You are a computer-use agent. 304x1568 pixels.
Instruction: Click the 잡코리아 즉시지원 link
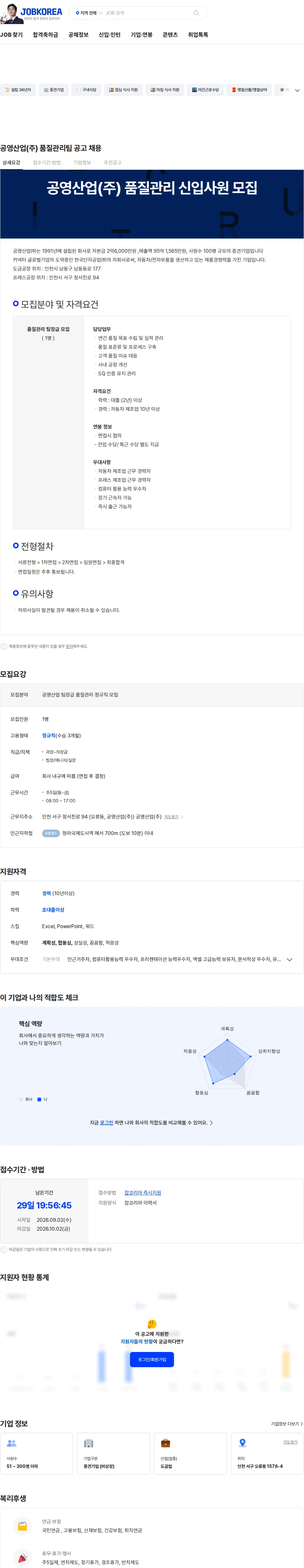pos(143,1192)
